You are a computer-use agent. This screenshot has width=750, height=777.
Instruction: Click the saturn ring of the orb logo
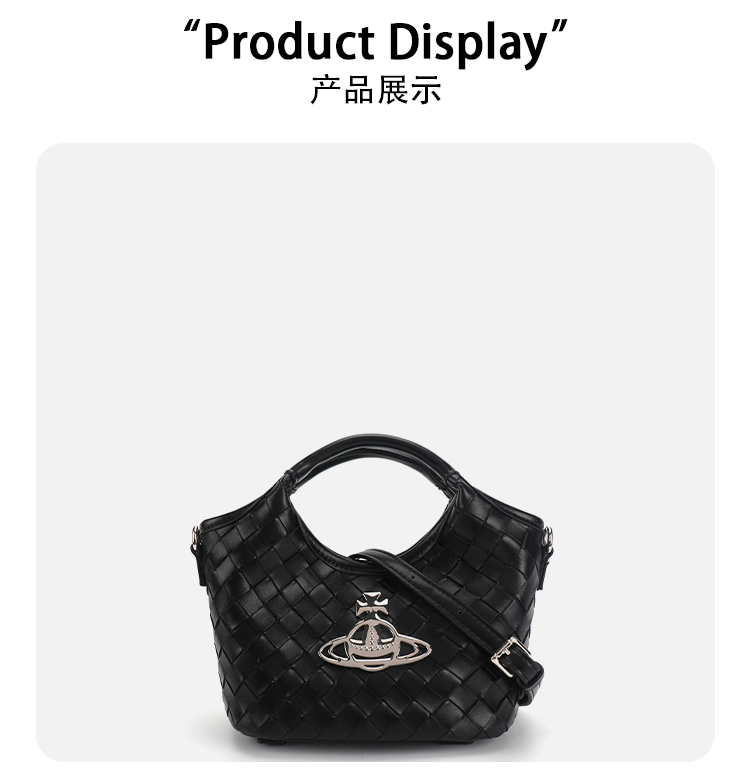coord(375,649)
